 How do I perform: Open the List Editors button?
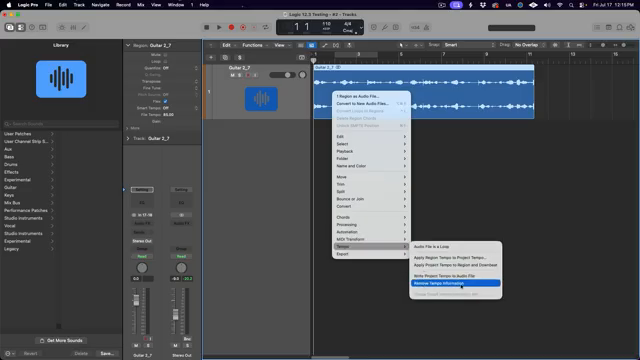point(597,27)
